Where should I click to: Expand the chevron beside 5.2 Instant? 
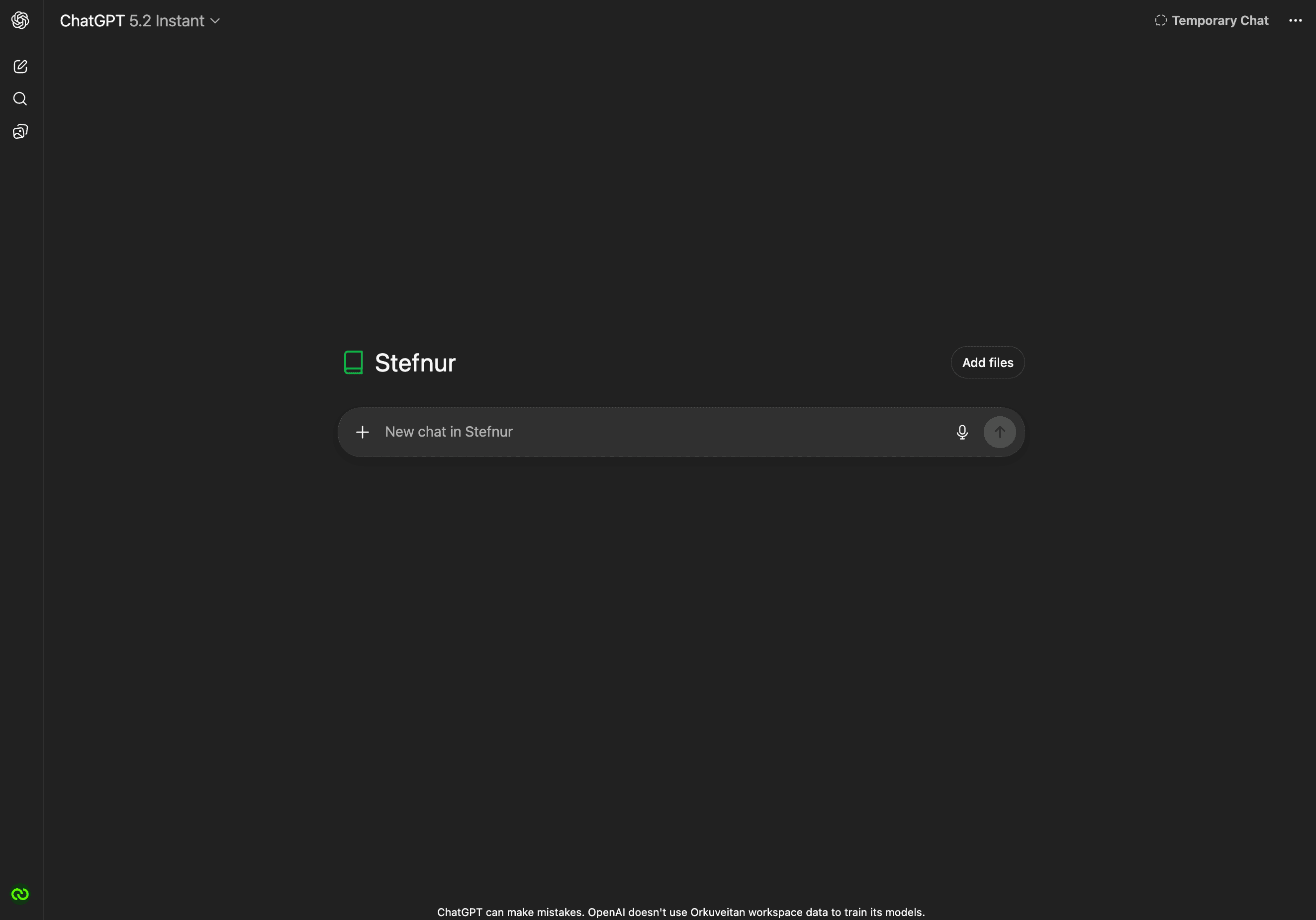[215, 21]
